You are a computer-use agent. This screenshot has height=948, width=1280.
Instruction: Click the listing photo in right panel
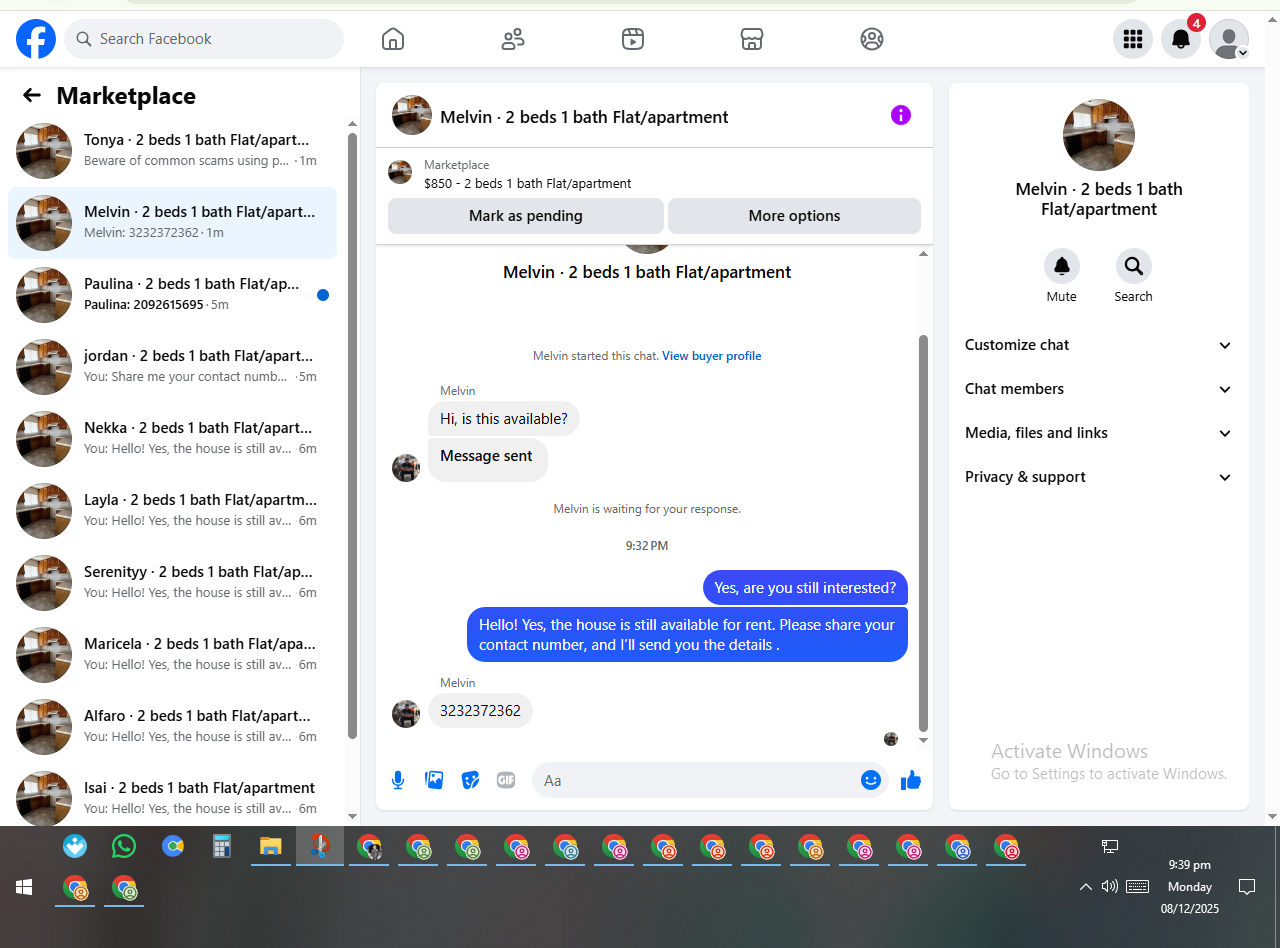(x=1099, y=135)
